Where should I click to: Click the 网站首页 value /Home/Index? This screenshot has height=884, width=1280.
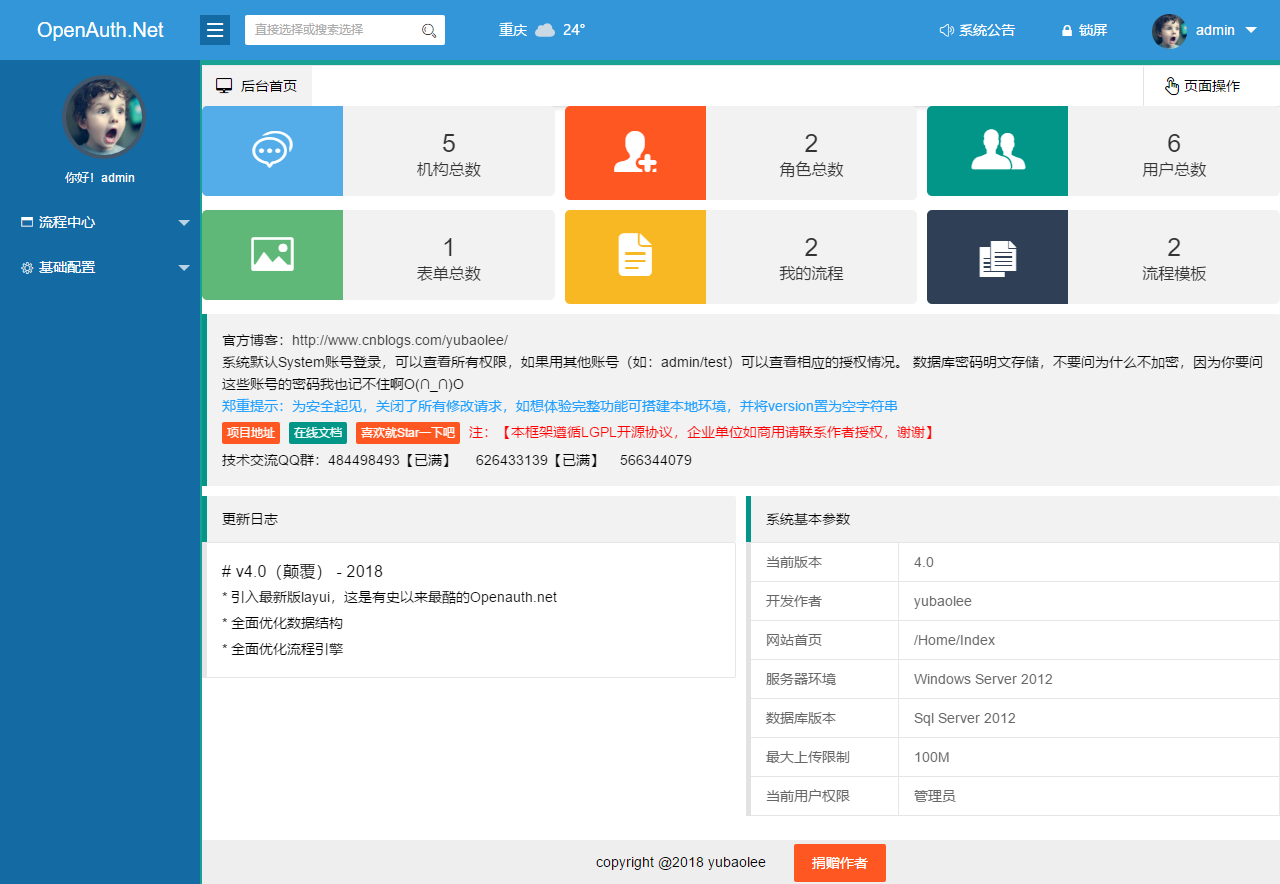955,640
